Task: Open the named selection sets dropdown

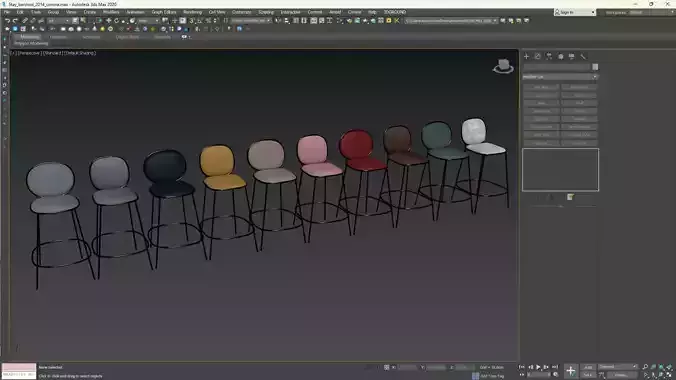Action: [x=251, y=20]
